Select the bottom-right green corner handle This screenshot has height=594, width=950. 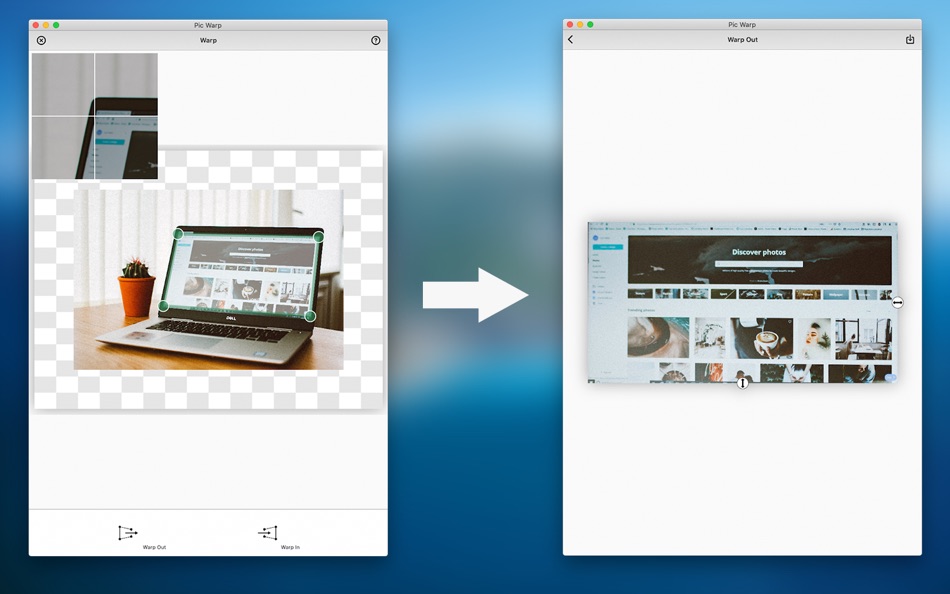[x=309, y=315]
